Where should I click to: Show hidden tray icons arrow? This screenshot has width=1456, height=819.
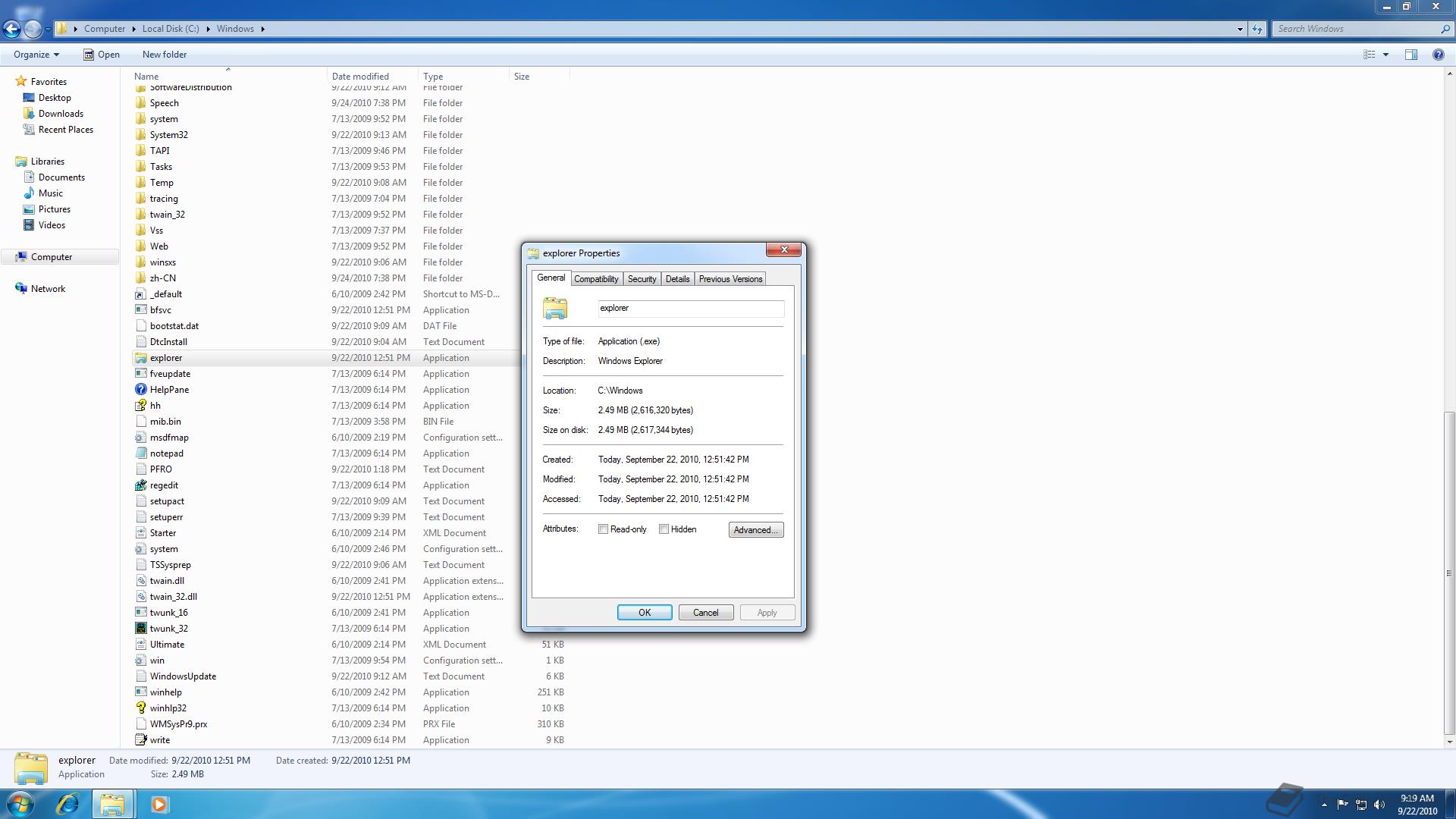click(x=1324, y=805)
